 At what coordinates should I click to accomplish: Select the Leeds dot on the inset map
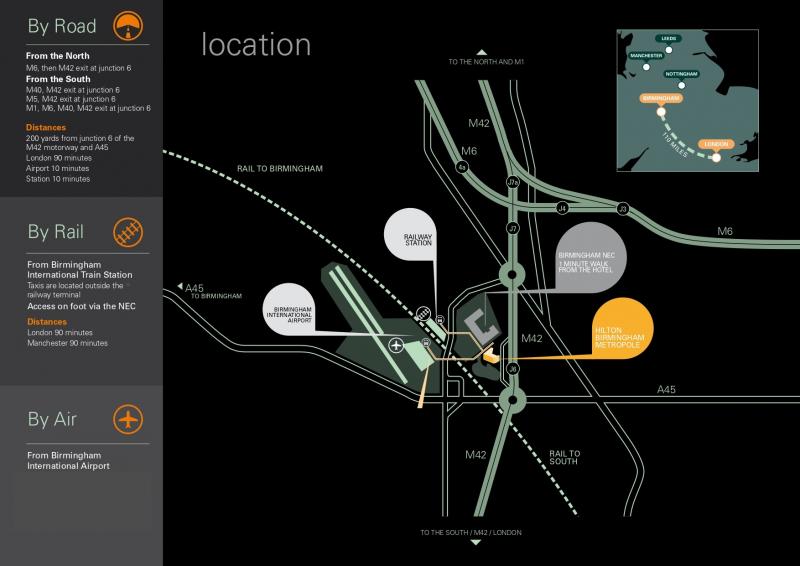669,50
